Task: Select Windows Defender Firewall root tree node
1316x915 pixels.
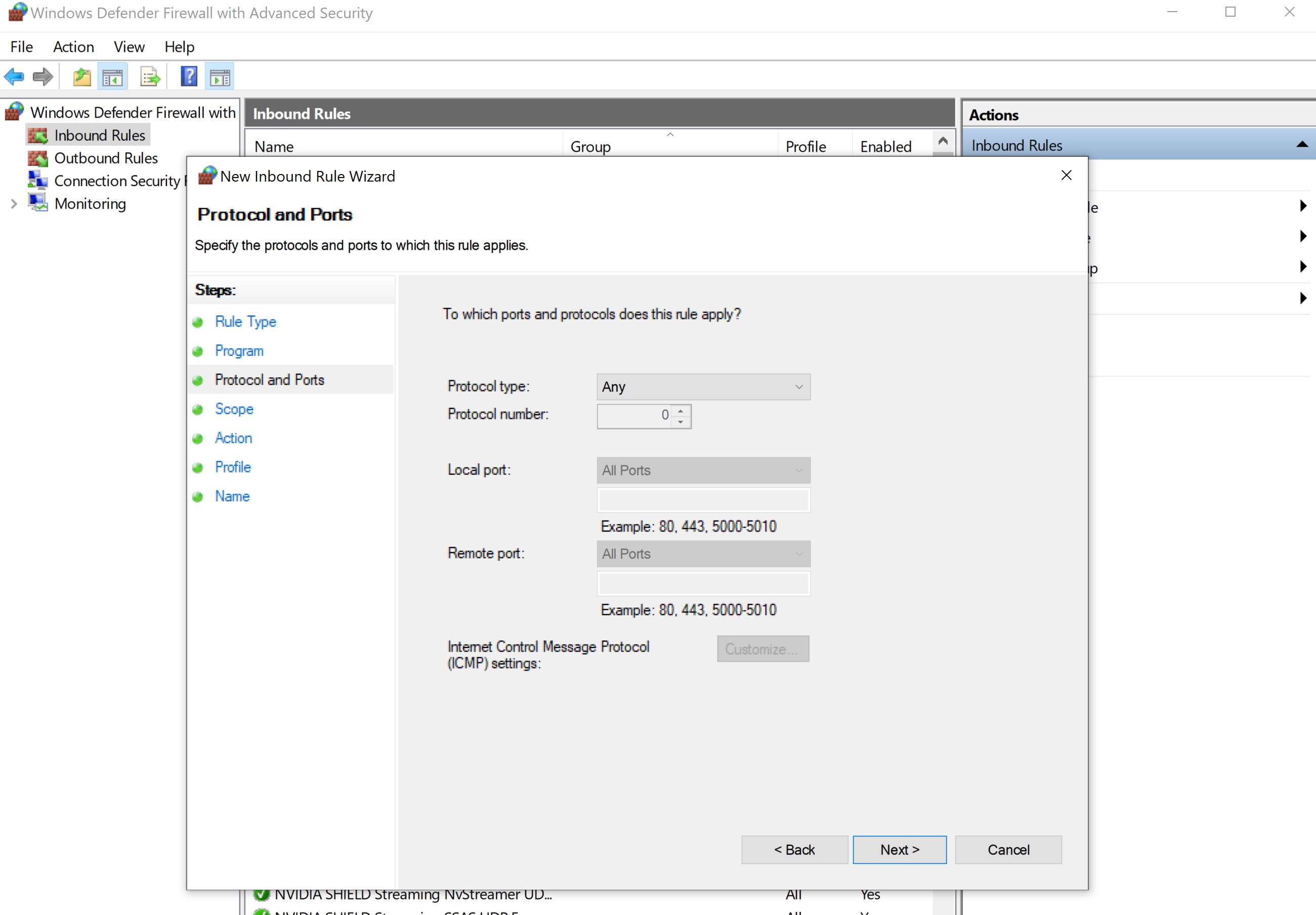Action: tap(133, 112)
